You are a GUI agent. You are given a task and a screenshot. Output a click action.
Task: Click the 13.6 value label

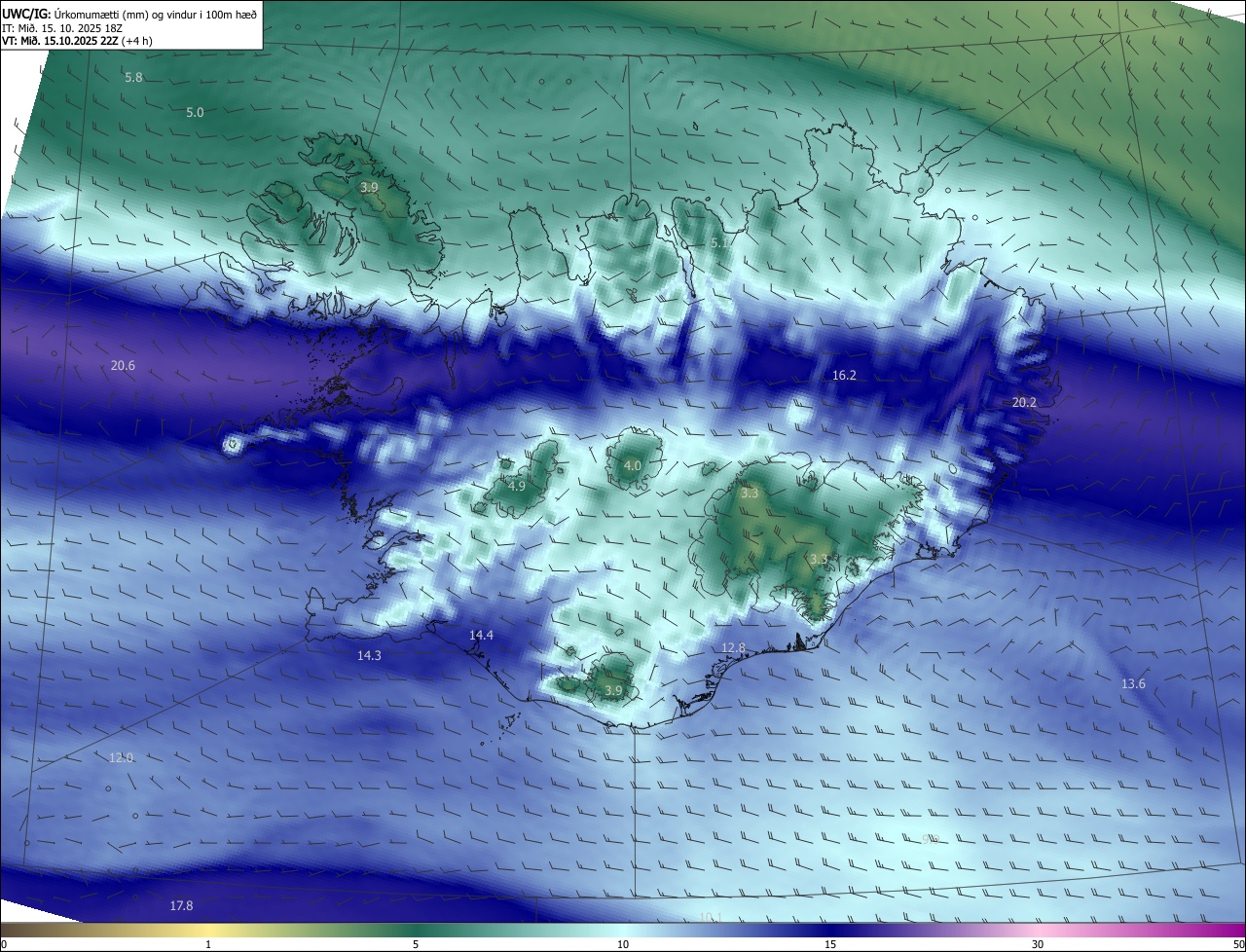(x=1133, y=684)
